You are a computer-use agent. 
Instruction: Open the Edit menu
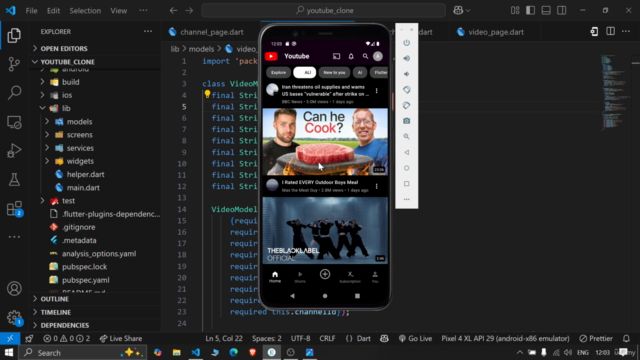coord(53,11)
